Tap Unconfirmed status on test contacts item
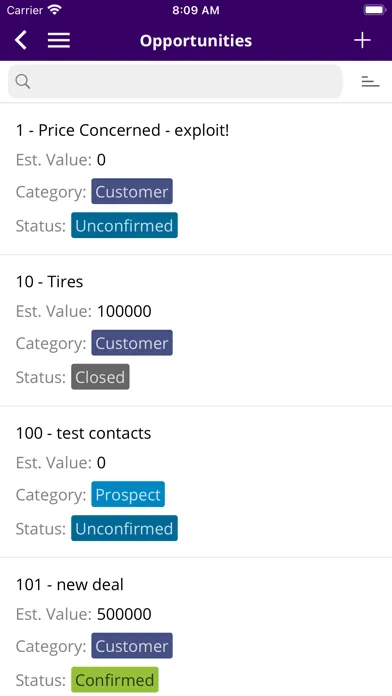The width and height of the screenshot is (392, 696). click(124, 528)
